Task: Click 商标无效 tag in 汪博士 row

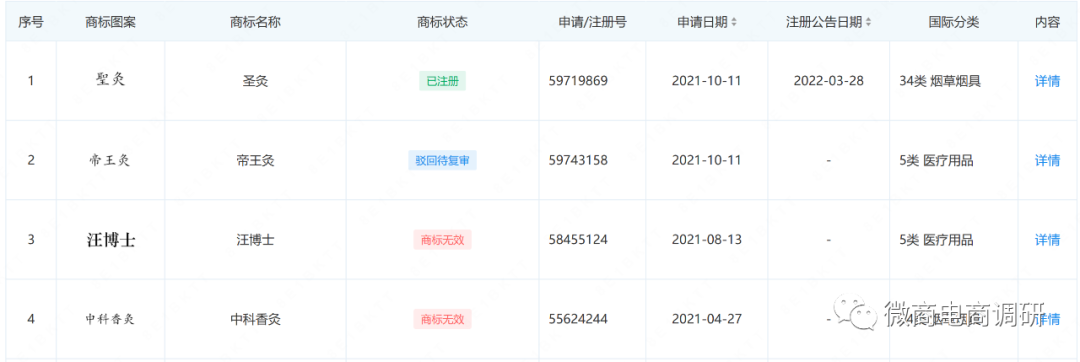Action: [442, 240]
